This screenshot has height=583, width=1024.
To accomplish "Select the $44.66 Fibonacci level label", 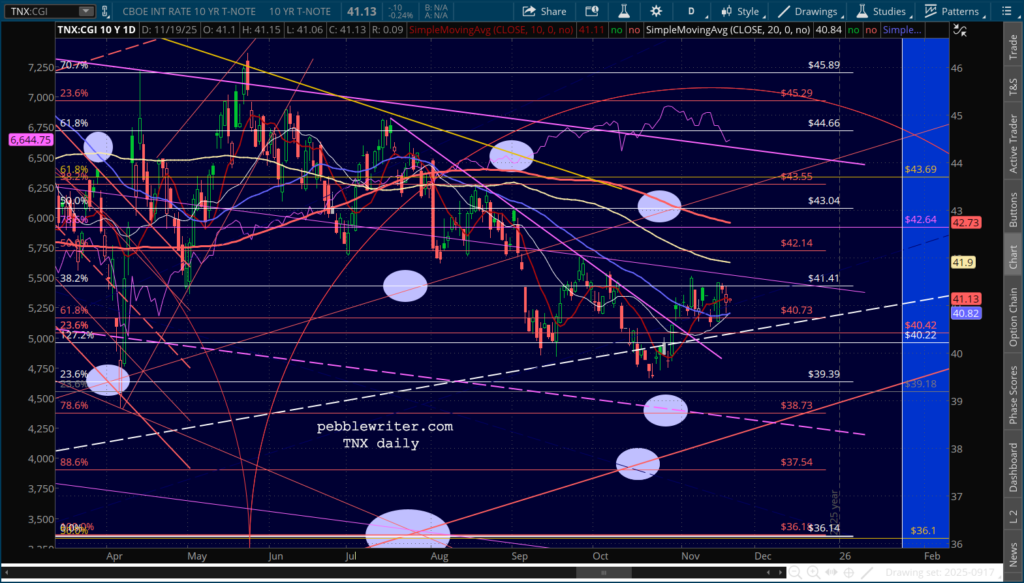I will (824, 123).
